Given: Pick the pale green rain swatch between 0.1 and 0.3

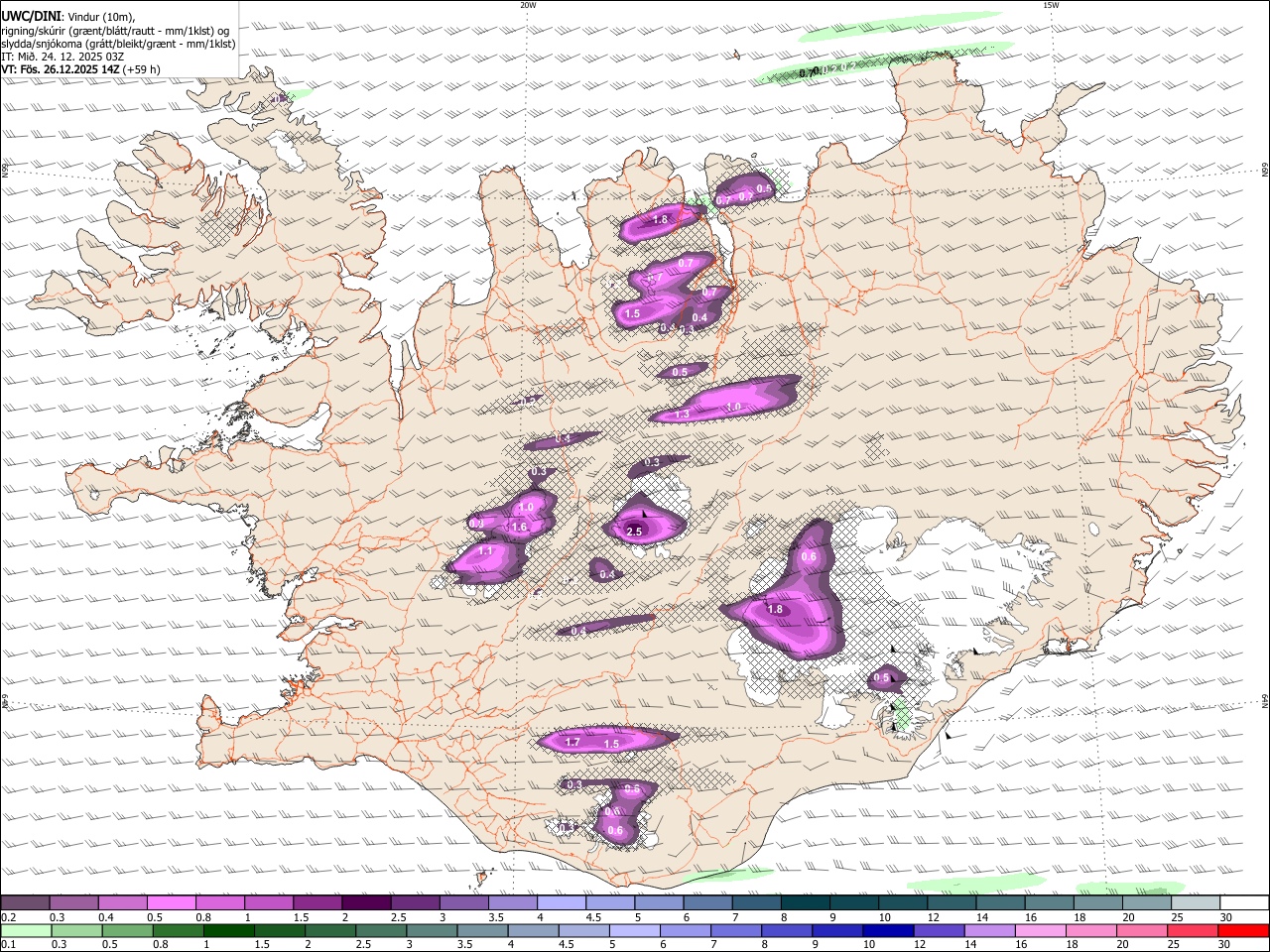Looking at the screenshot, I should [x=26, y=930].
